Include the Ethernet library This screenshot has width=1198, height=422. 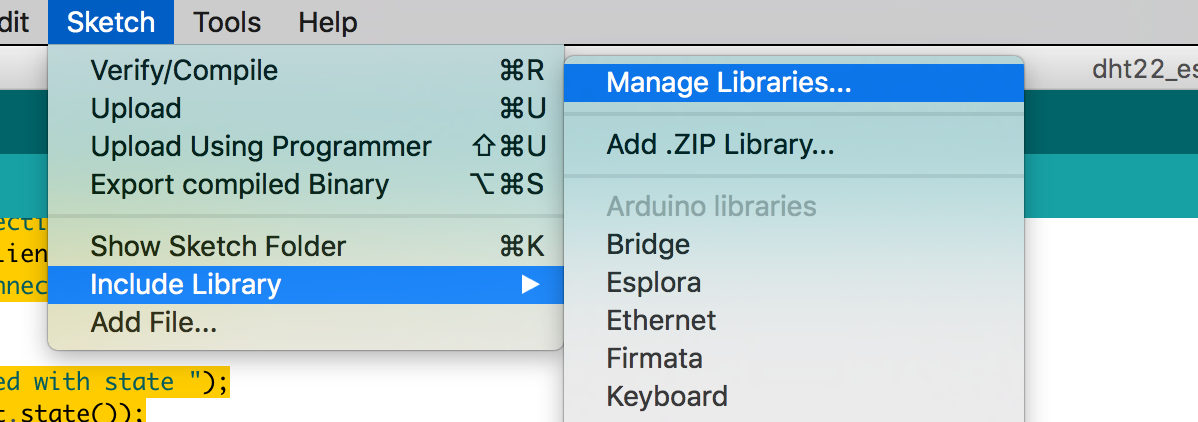pyautogui.click(x=661, y=320)
